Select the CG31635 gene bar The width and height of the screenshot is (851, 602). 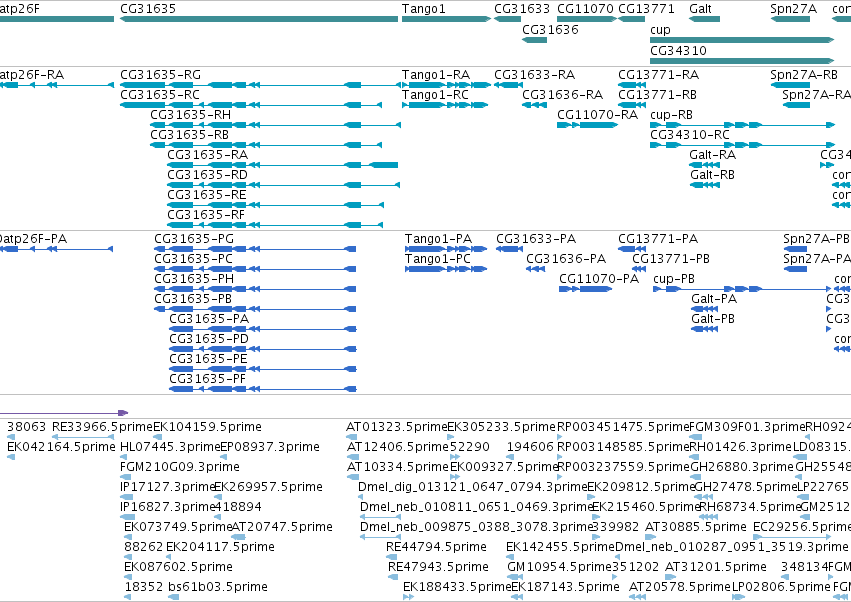[259, 19]
